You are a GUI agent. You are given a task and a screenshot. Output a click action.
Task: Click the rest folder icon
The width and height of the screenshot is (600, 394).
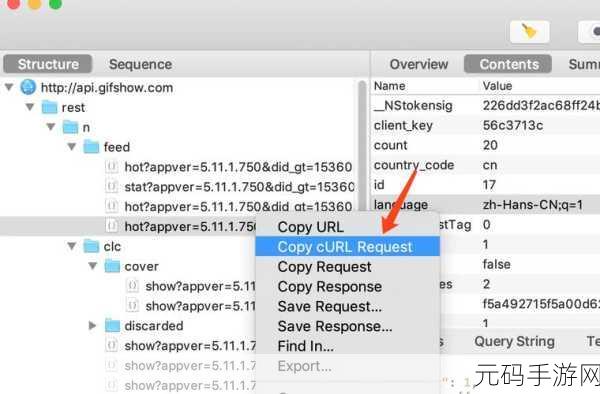point(49,107)
